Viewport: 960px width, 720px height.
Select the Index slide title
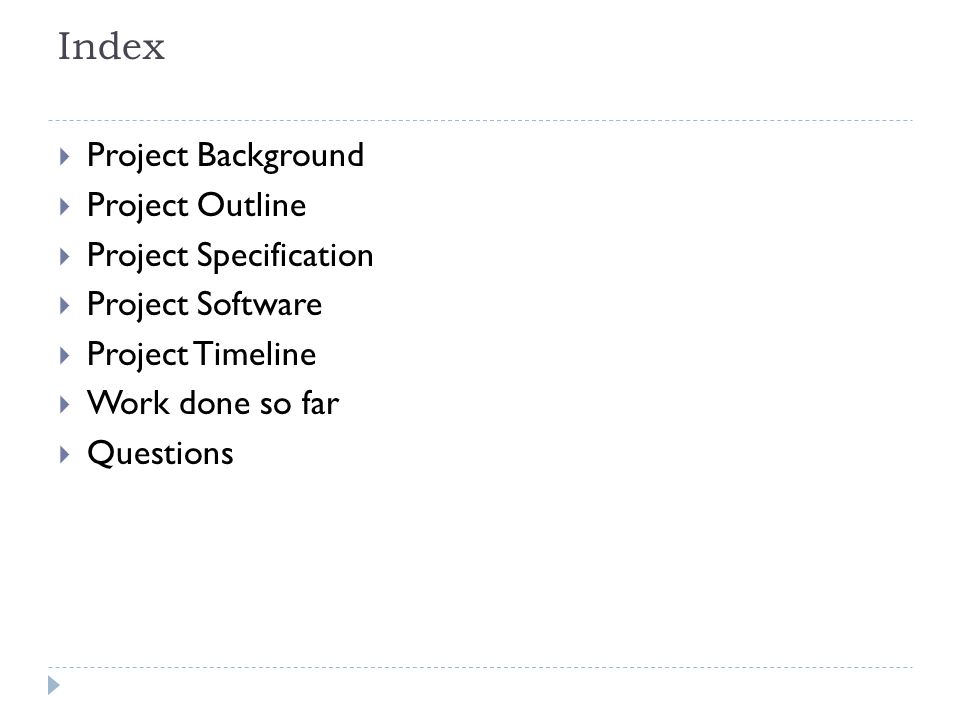tap(111, 47)
